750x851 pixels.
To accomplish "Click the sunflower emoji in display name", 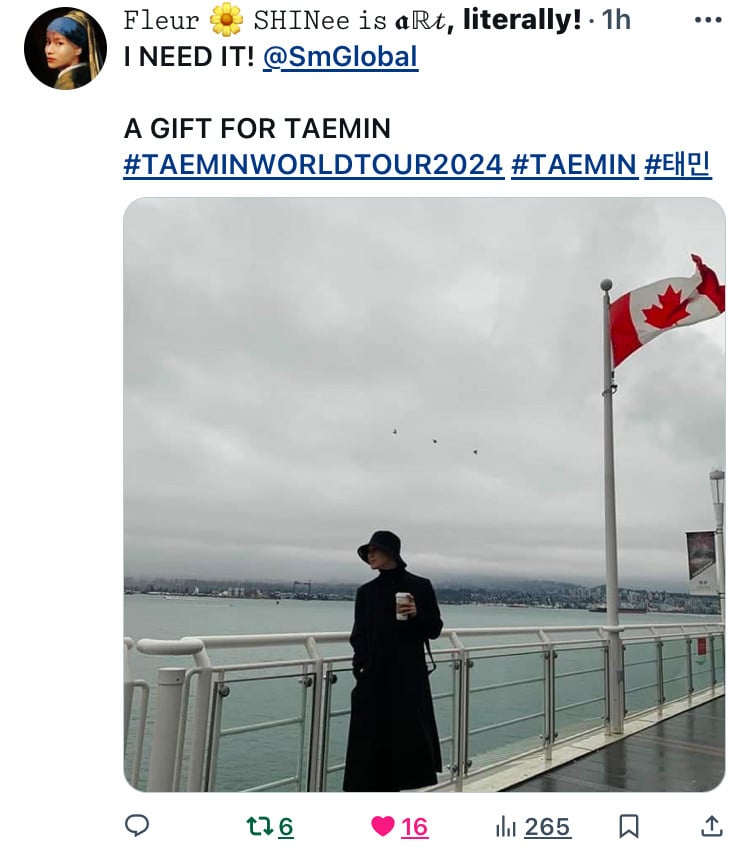I will [226, 20].
